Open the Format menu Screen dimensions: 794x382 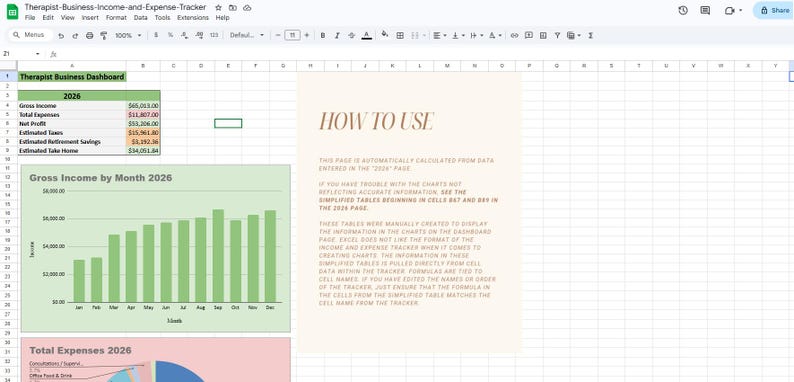[116, 18]
